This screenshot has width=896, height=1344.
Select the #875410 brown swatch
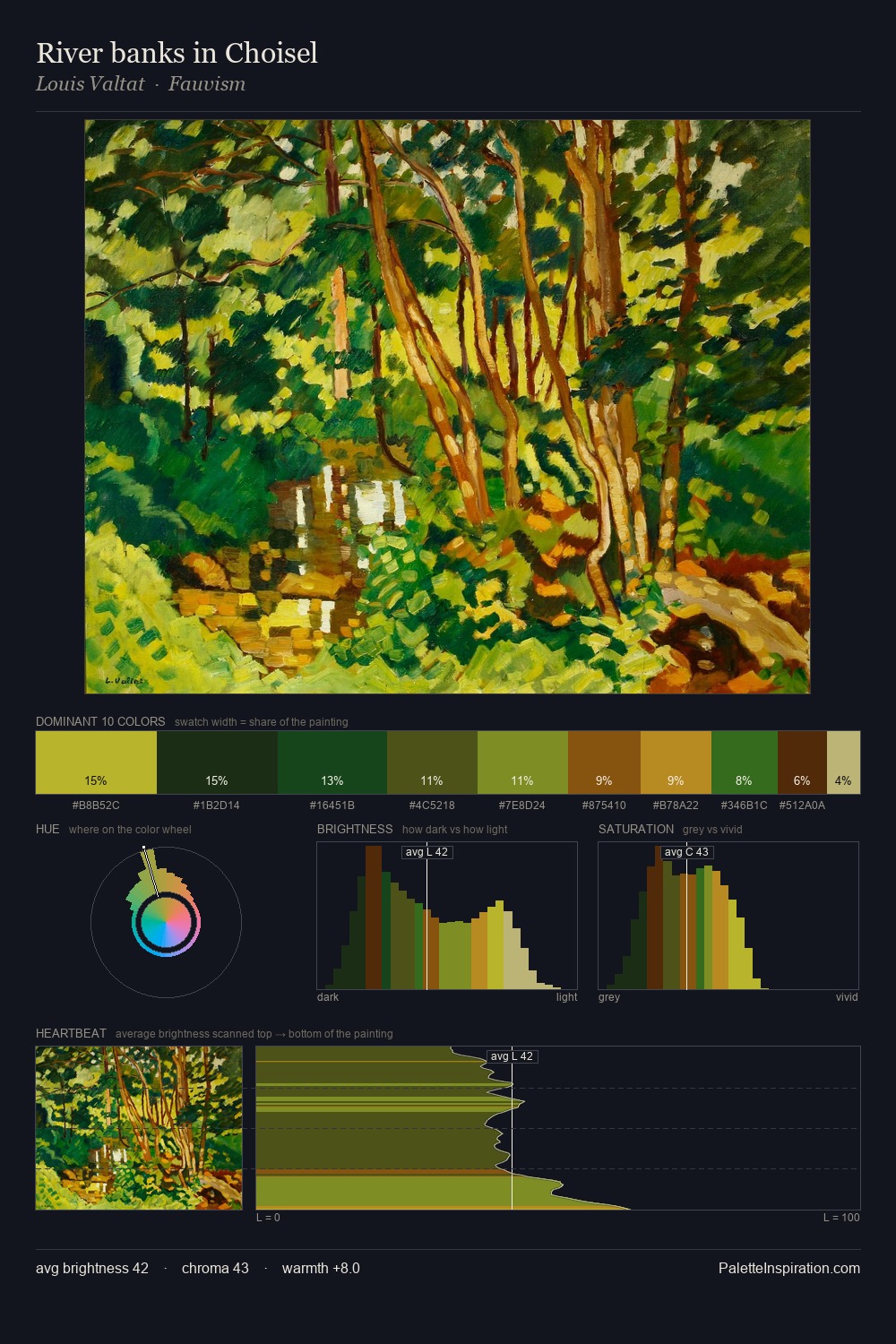[x=604, y=762]
